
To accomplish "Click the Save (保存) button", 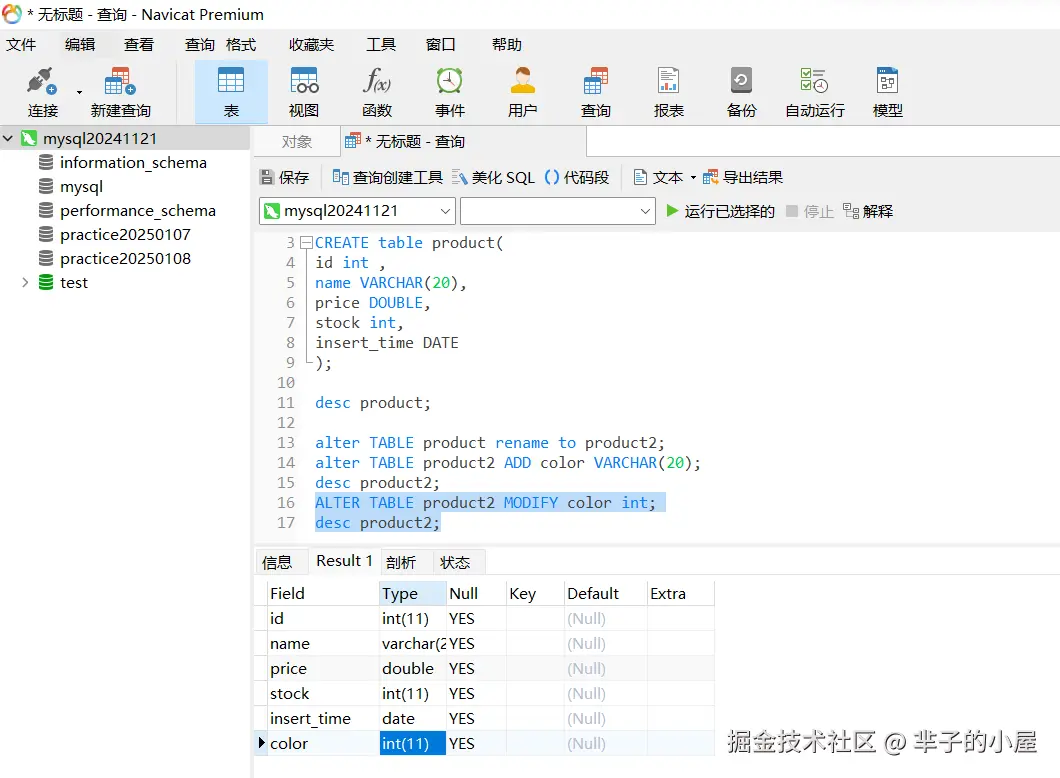I will 285,177.
